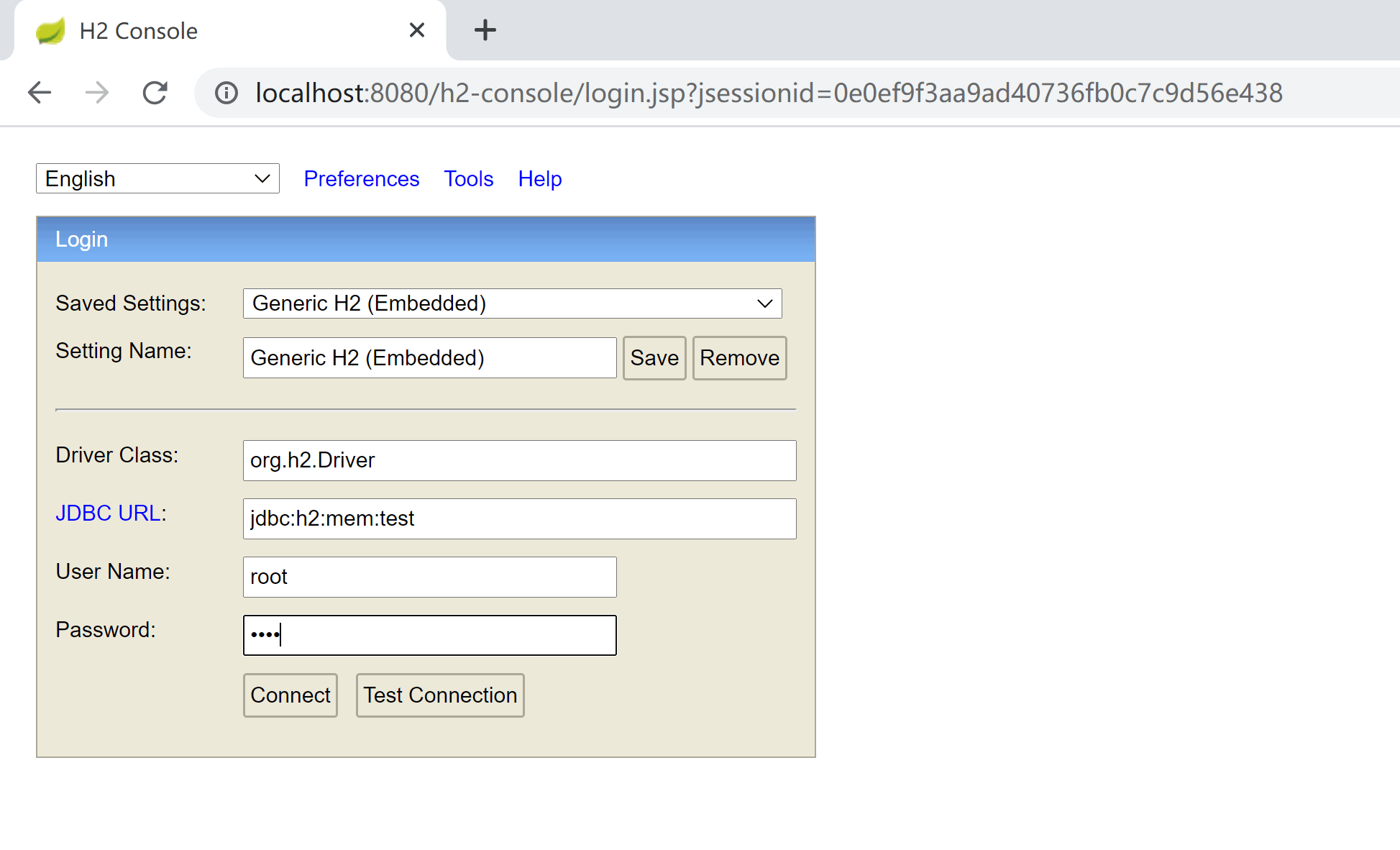Click the JDBC URL input field

tap(519, 518)
